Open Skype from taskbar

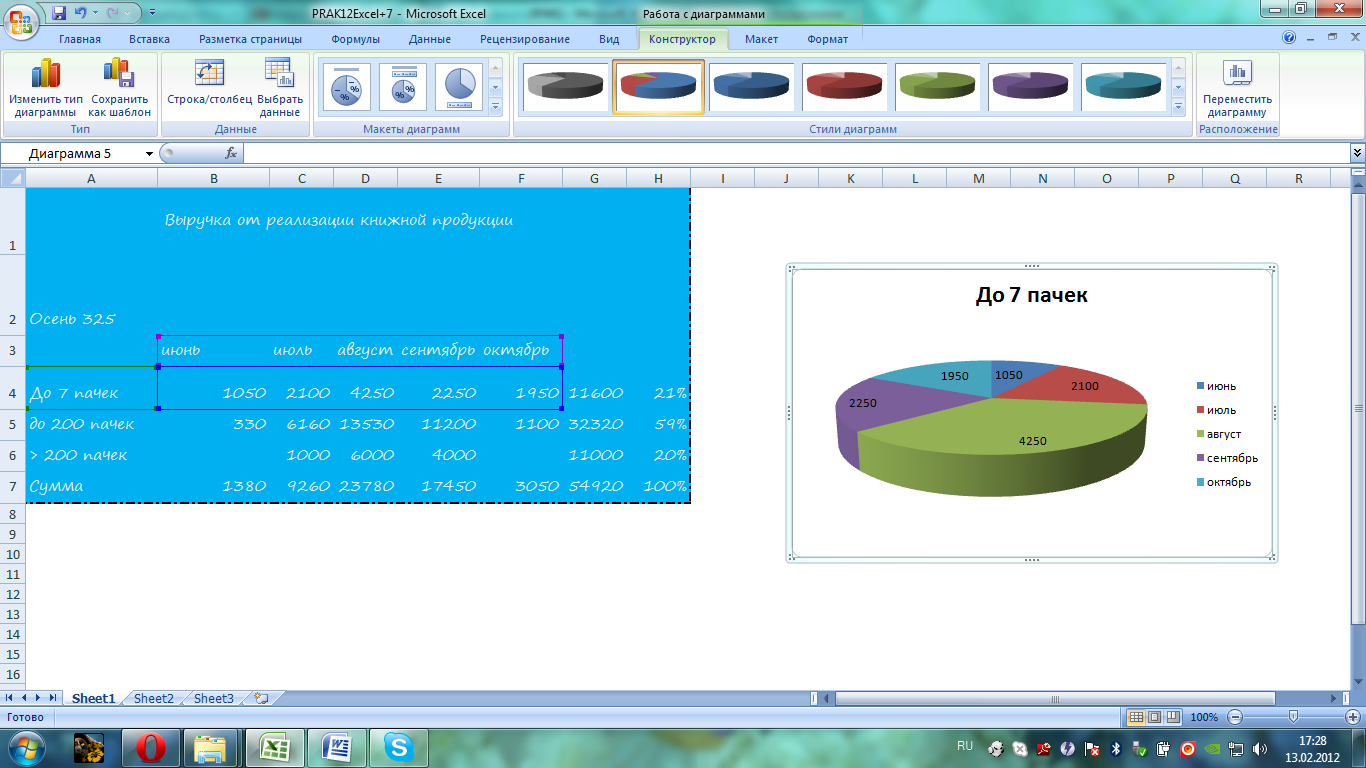click(x=398, y=748)
